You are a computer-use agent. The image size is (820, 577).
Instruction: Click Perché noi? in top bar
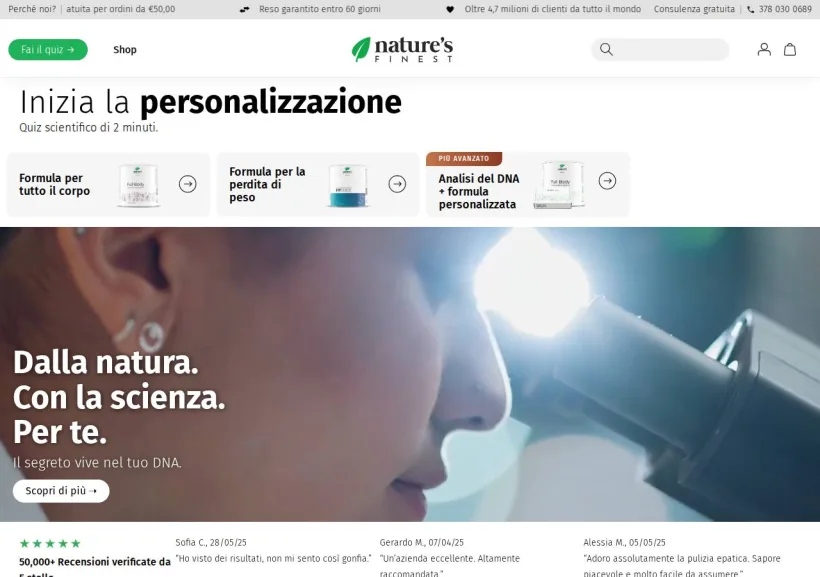pyautogui.click(x=32, y=9)
